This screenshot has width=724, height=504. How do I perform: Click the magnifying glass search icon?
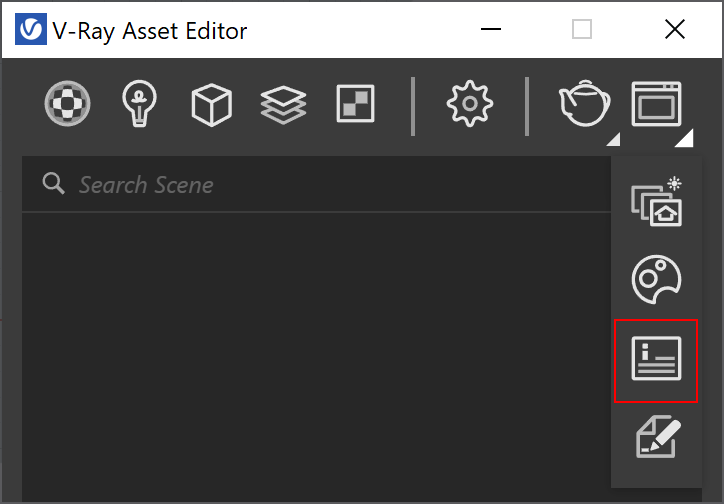(54, 184)
